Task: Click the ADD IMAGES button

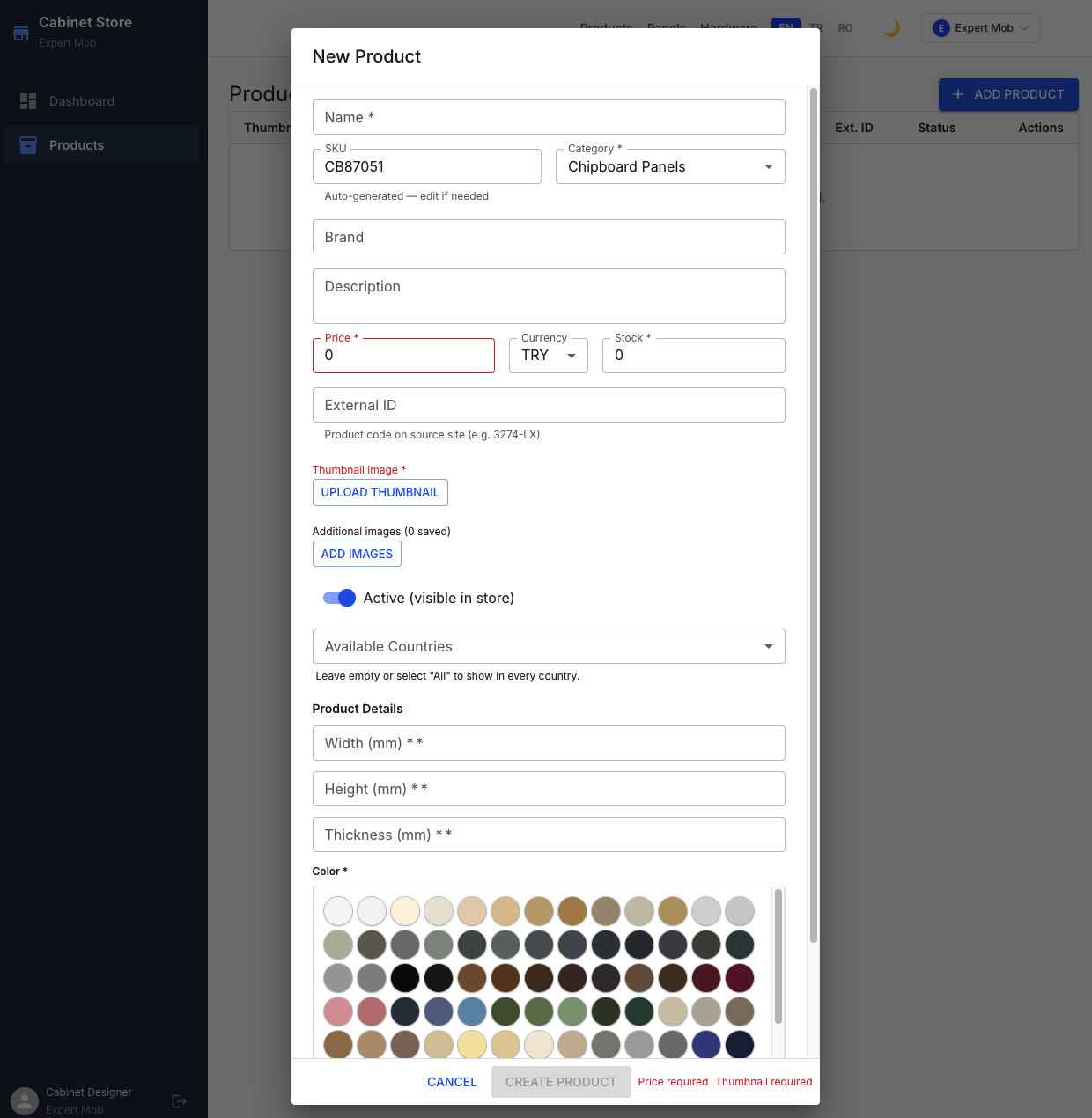Action: pyautogui.click(x=357, y=554)
